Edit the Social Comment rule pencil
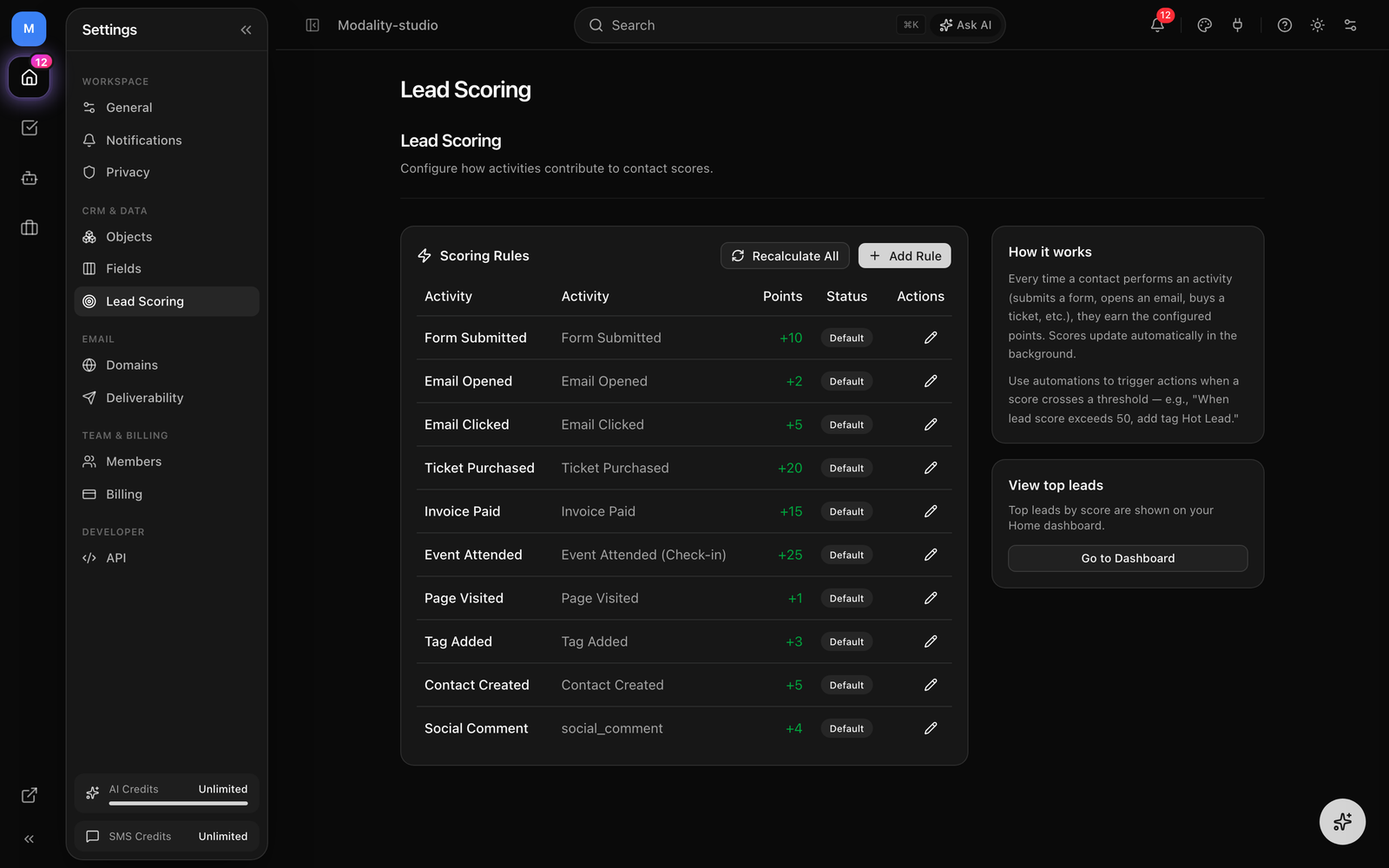 931,728
